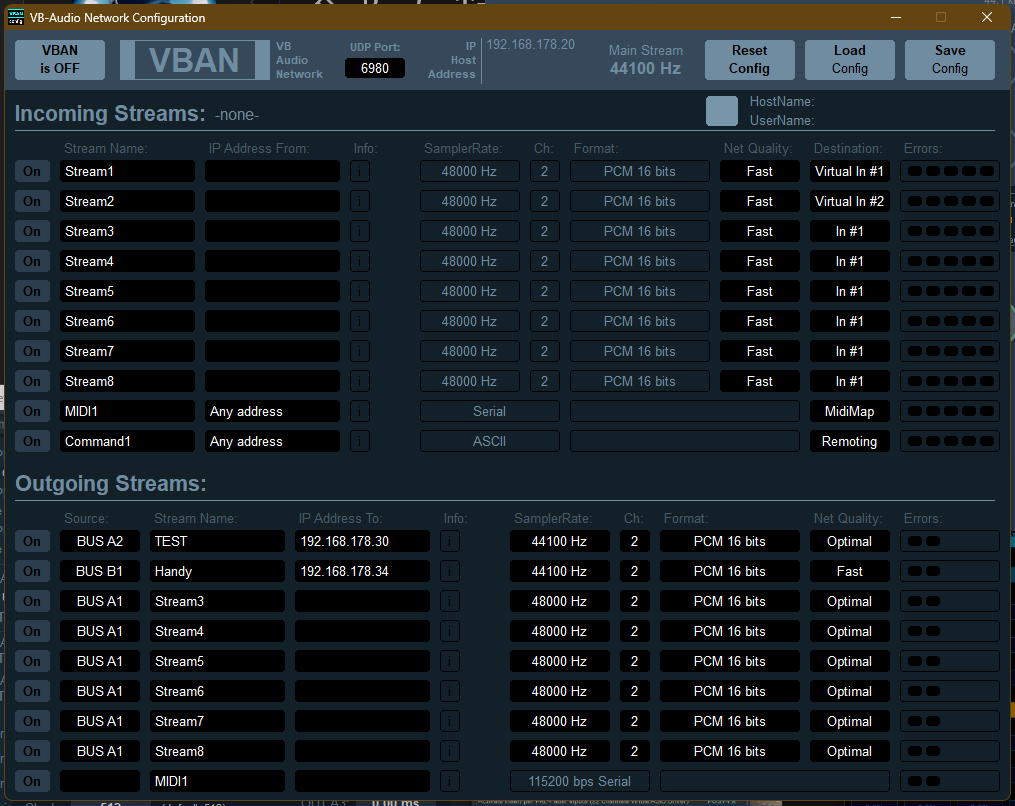Open Command1 Remoting destination selector
The width and height of the screenshot is (1015, 806).
[849, 442]
